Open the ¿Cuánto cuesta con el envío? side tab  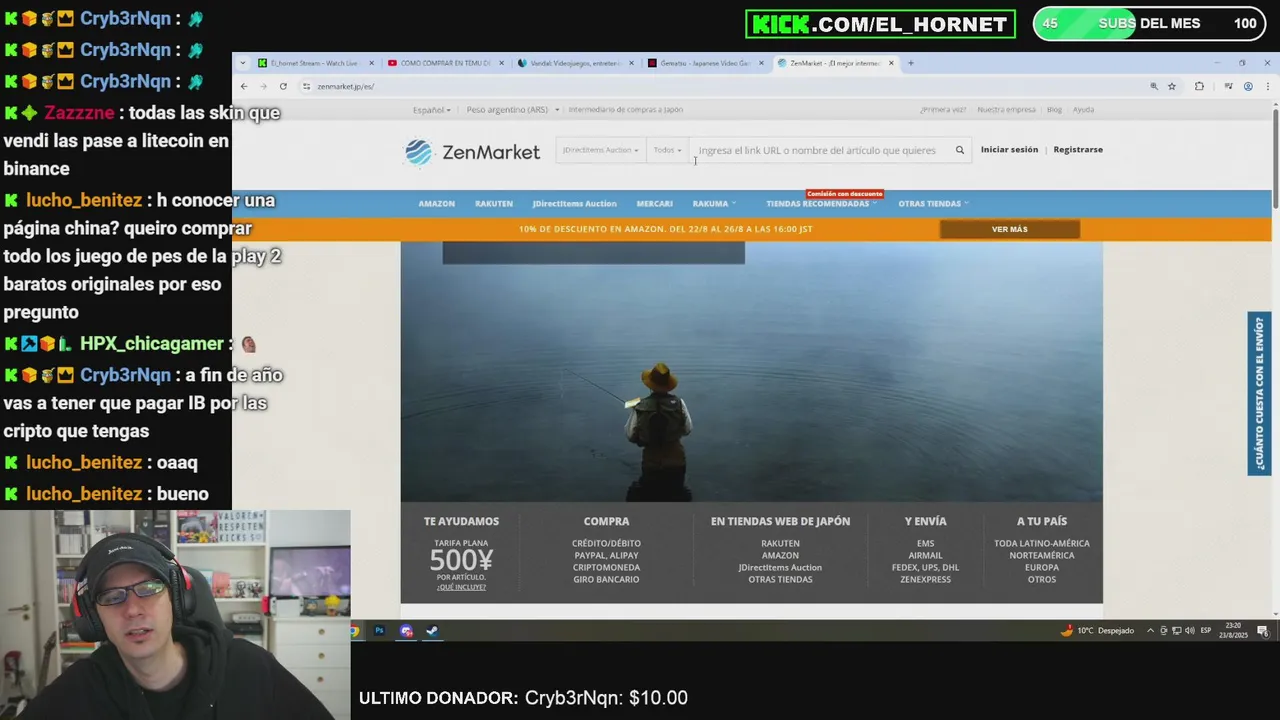point(1259,394)
